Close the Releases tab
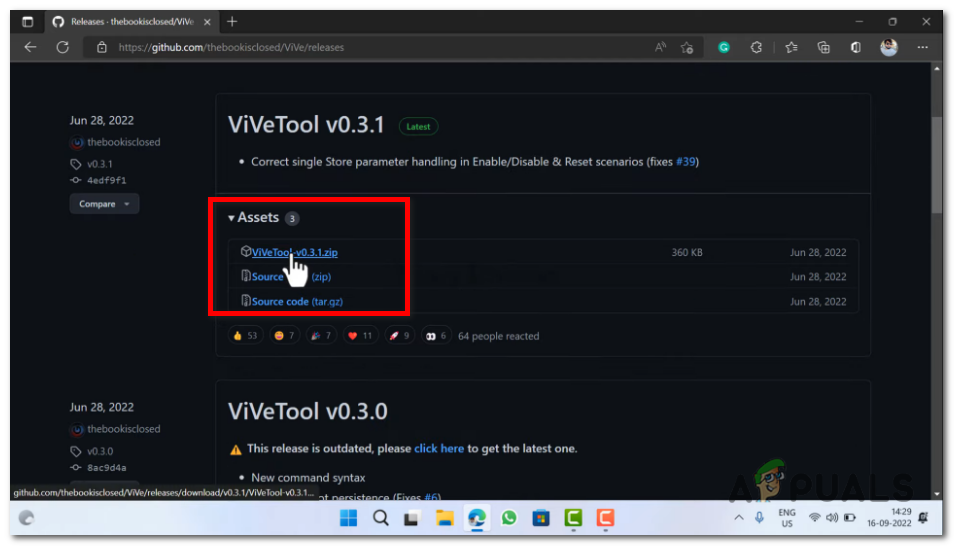Screen dimensions: 954x546 [207, 22]
